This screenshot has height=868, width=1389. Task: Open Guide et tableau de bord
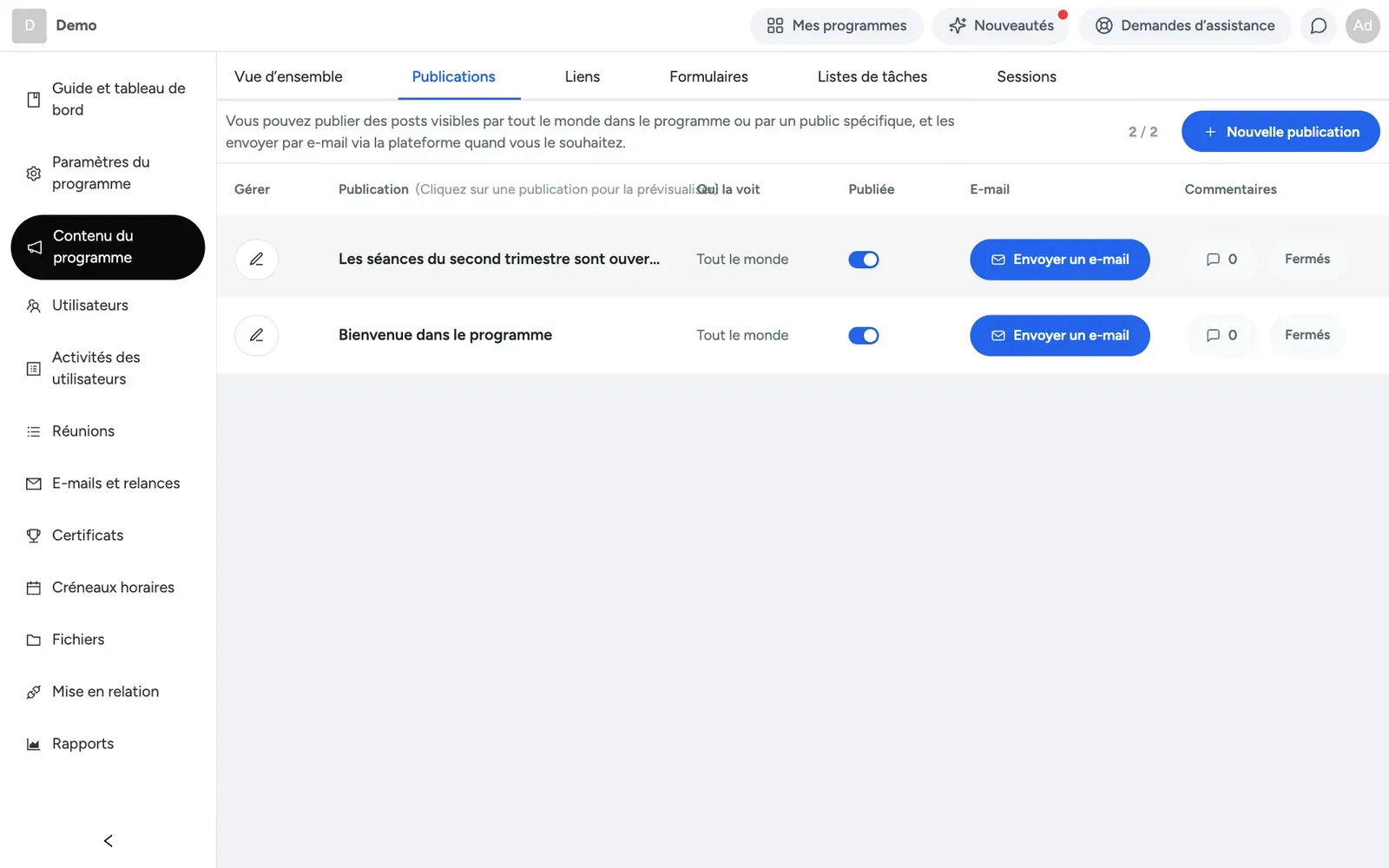coord(108,99)
